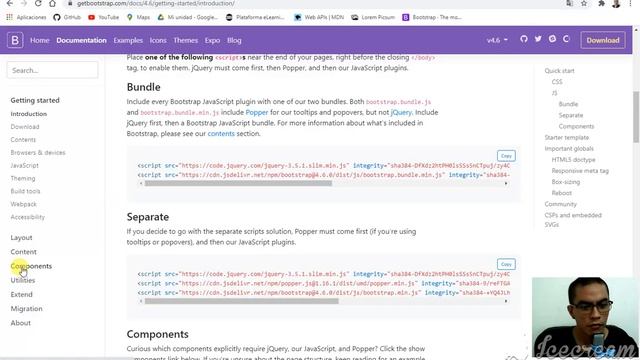This screenshot has width=640, height=360.
Task: Jump to Reboot in table of contents
Action: coord(562,193)
